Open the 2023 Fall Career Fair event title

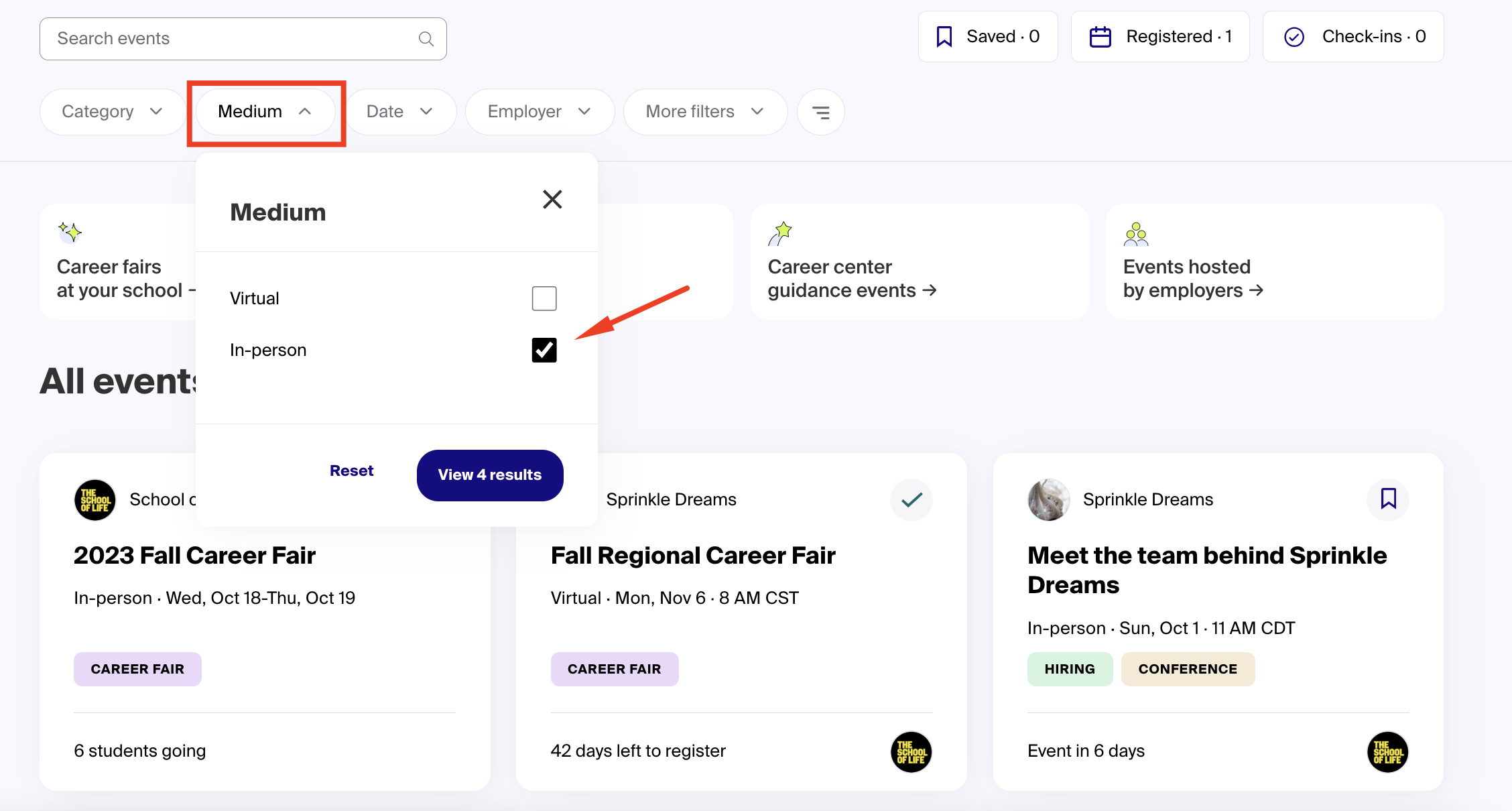[194, 556]
